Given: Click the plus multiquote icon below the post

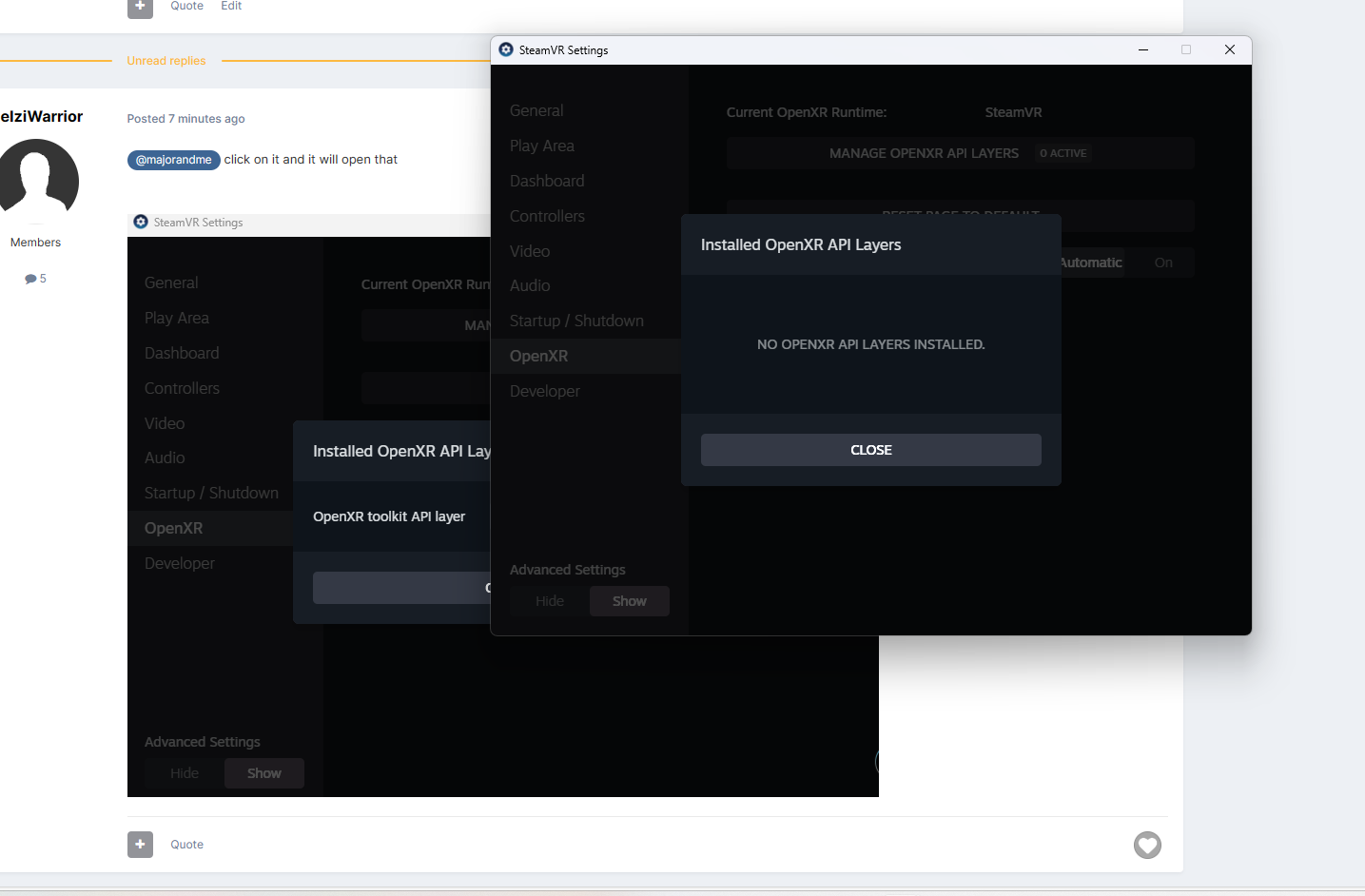Looking at the screenshot, I should (x=140, y=845).
